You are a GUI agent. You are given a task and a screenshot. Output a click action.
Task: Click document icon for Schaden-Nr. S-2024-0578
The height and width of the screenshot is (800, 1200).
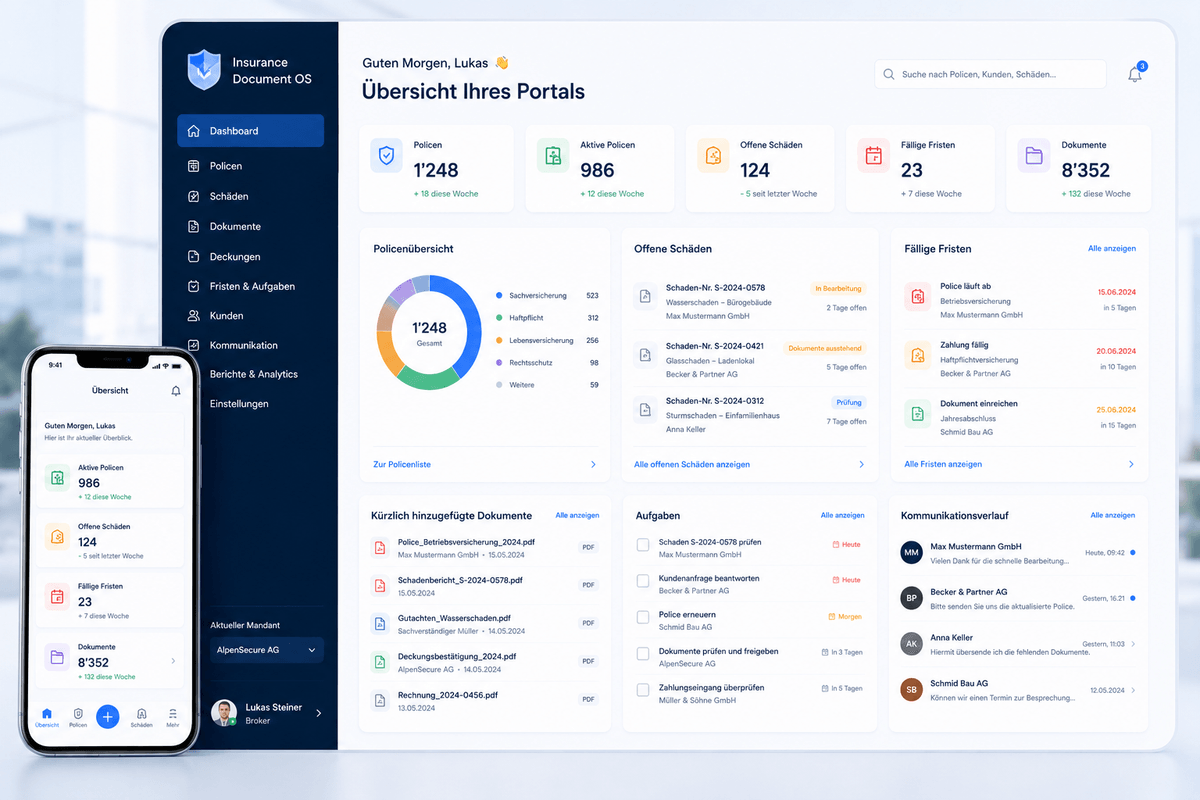[x=646, y=296]
